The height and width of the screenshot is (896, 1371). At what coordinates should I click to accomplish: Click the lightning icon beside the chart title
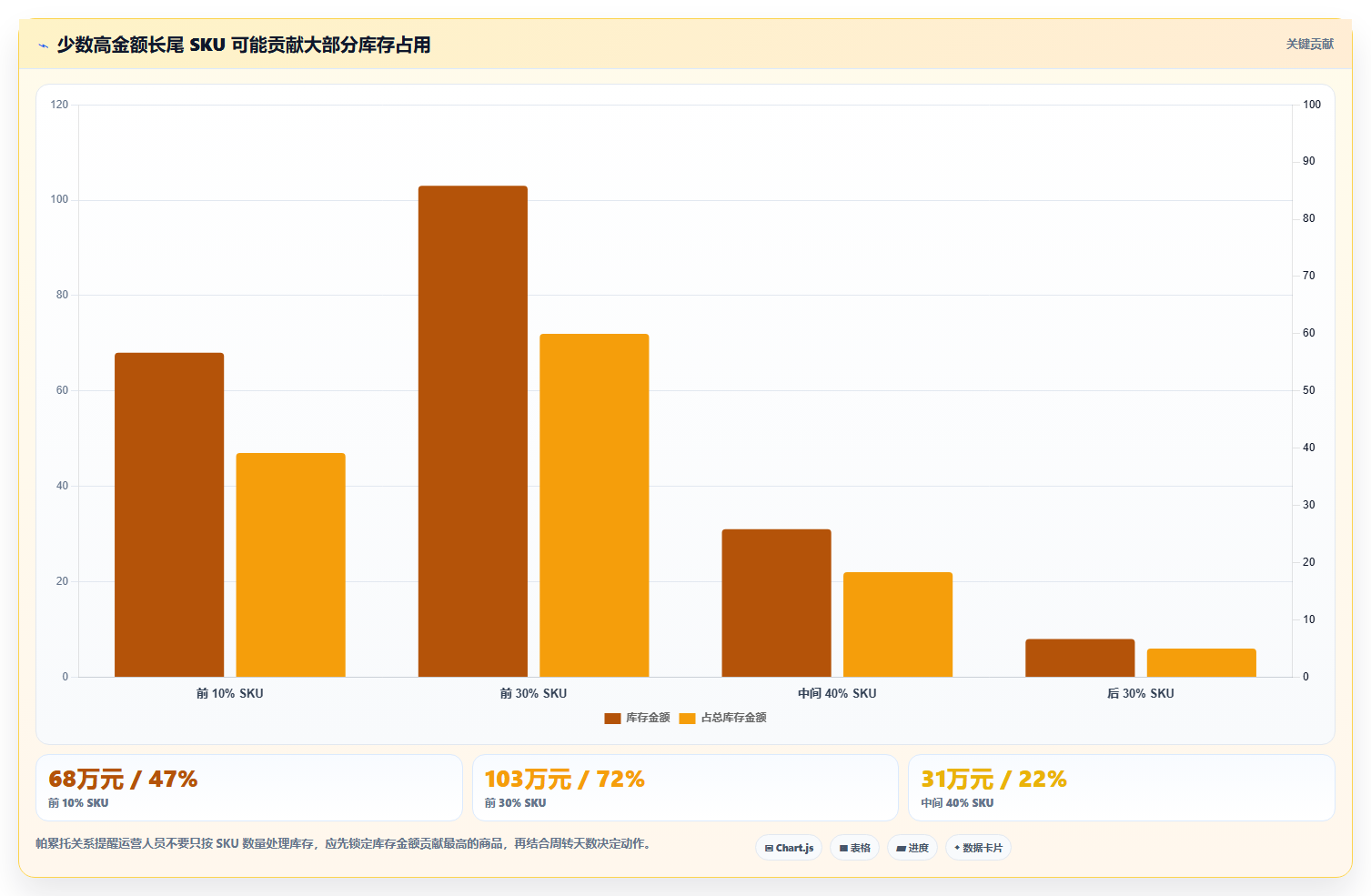click(43, 45)
